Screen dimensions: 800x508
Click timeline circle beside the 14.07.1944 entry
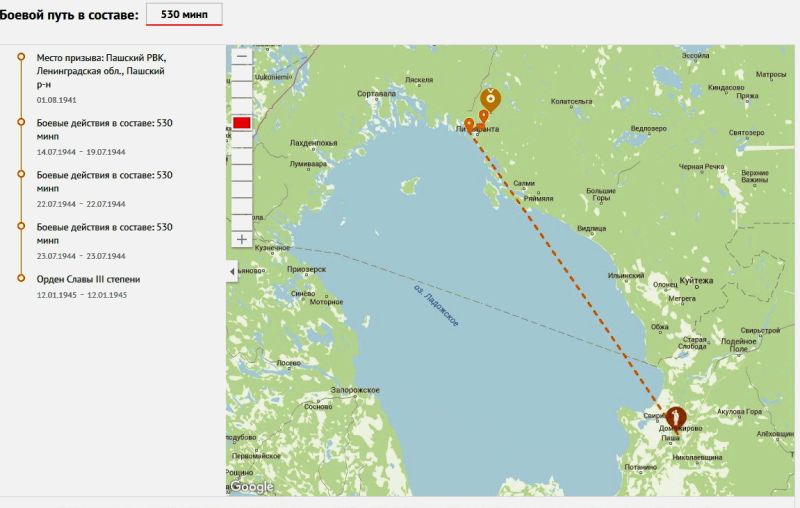click(21, 122)
